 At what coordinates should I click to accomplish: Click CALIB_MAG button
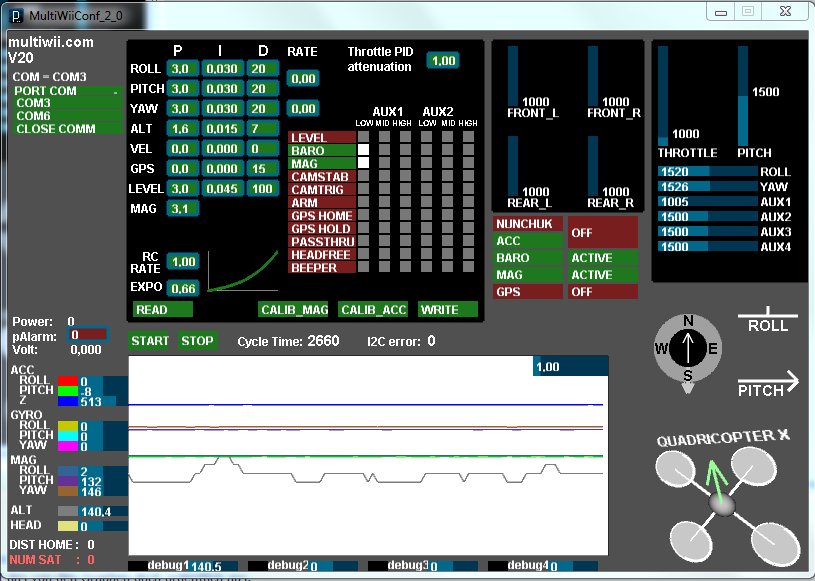click(294, 309)
